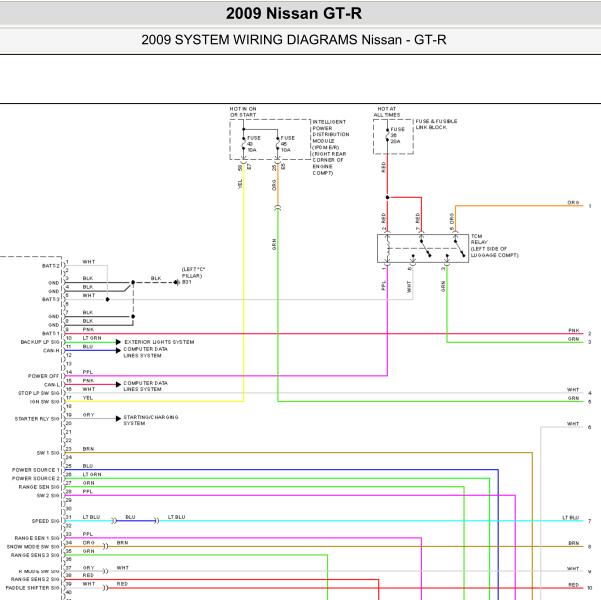
Task: Click the 'IGN SW SIG' pin label
Action: [x=44, y=402]
